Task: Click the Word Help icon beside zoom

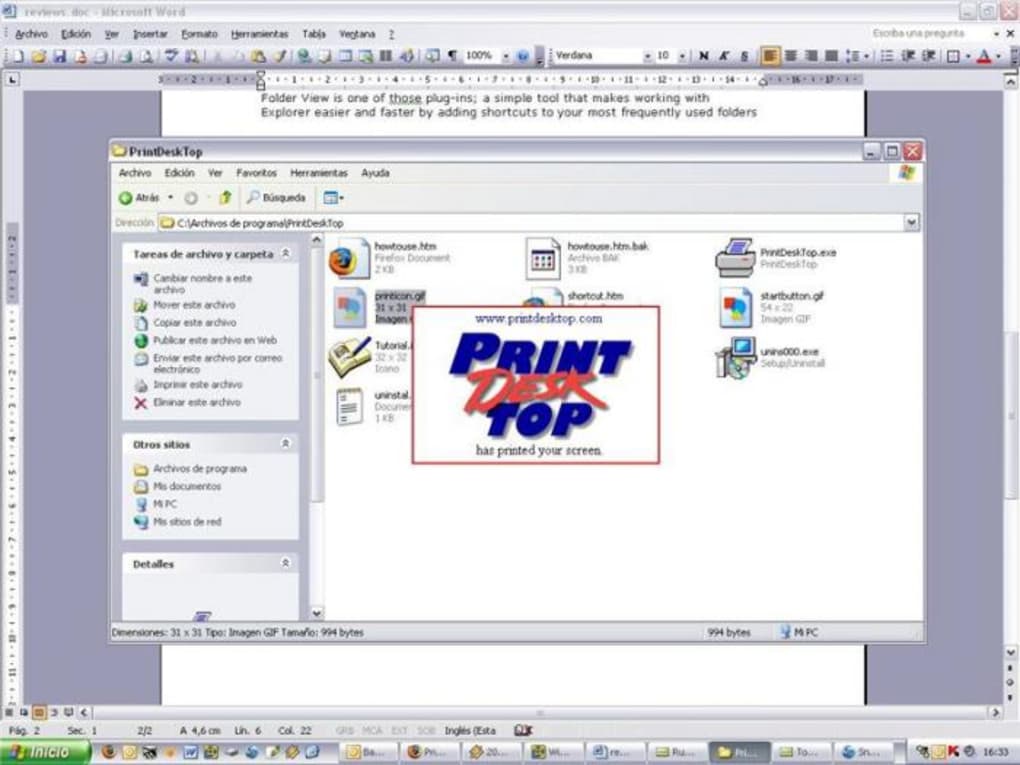Action: [x=522, y=57]
